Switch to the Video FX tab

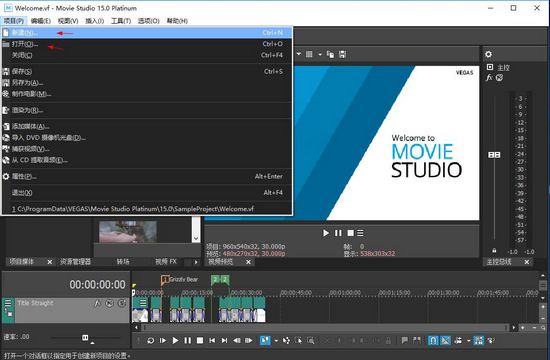click(166, 262)
